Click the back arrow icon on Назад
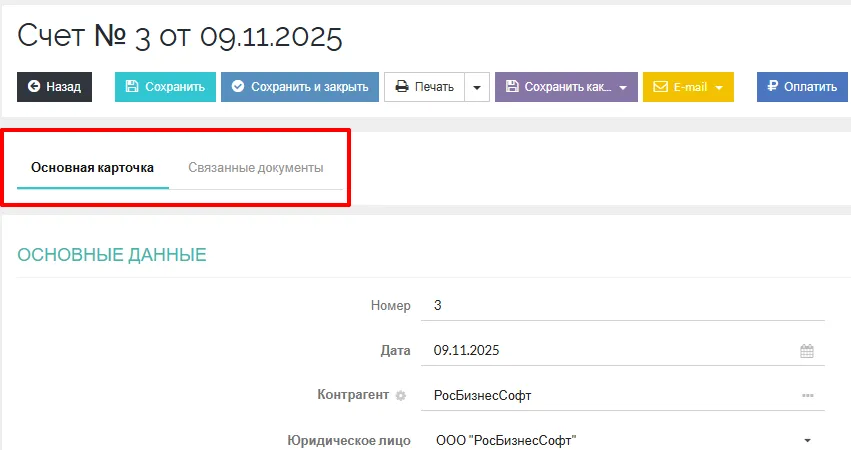Screen dimensions: 851x450 [34, 87]
